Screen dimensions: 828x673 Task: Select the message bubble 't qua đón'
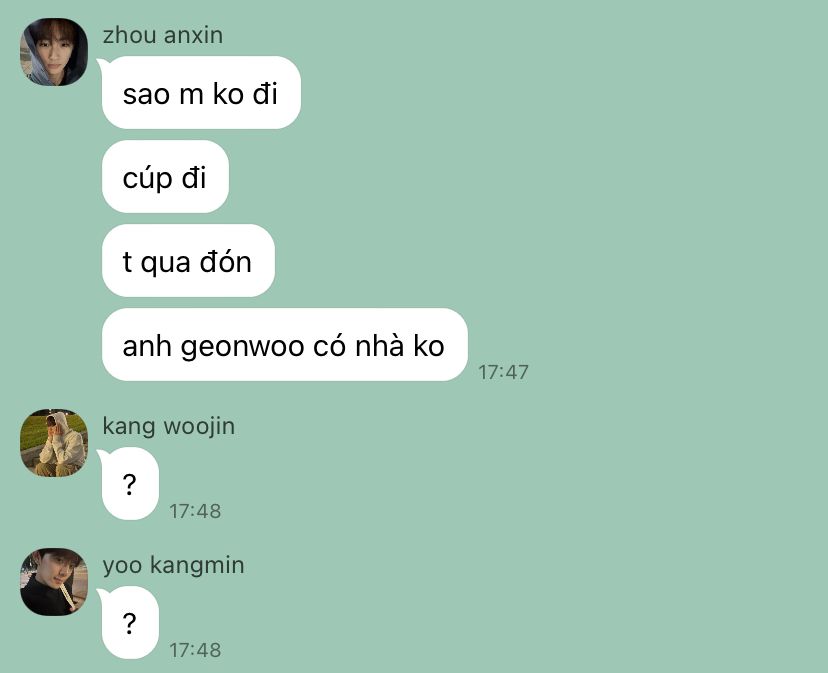(x=188, y=261)
